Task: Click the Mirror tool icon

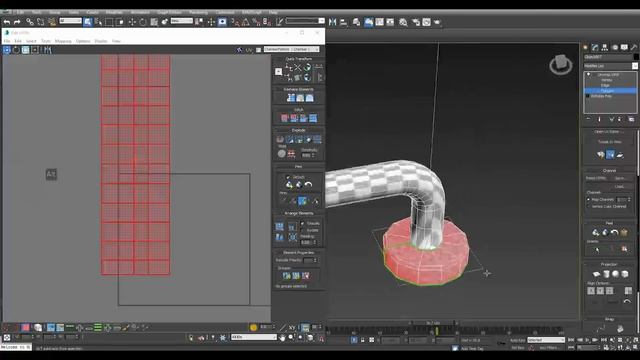Action: (333, 22)
